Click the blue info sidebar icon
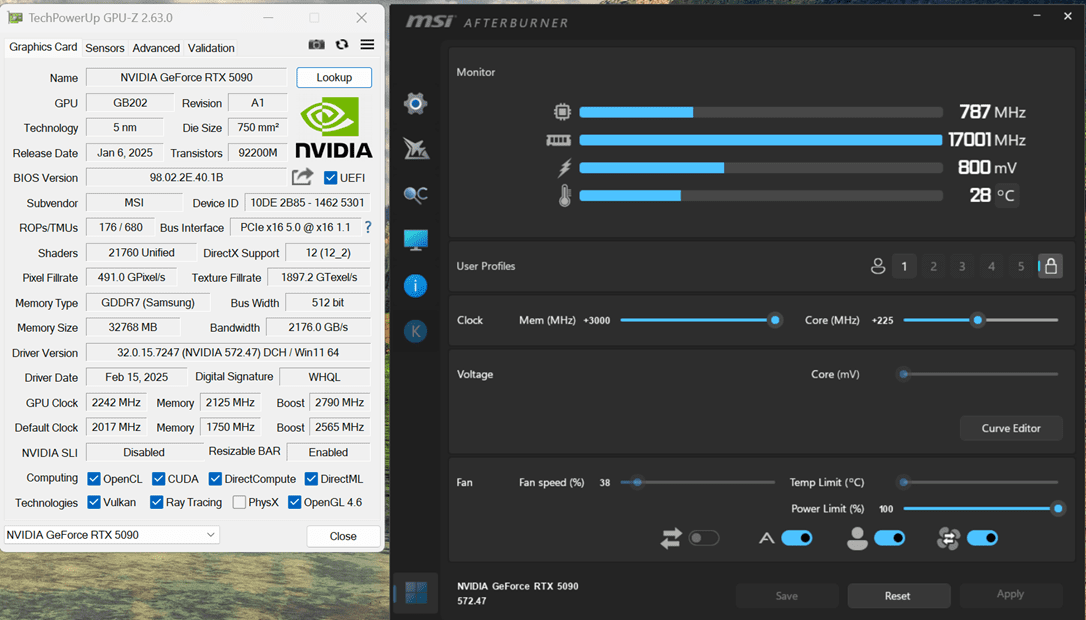1086x620 pixels. [x=416, y=285]
